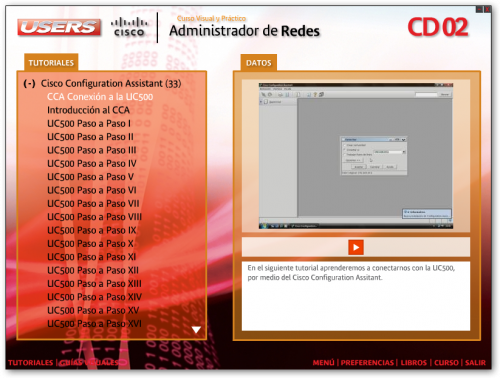Collapse the Cisco Configuration Assistant list
The width and height of the screenshot is (500, 378).
pos(29,83)
